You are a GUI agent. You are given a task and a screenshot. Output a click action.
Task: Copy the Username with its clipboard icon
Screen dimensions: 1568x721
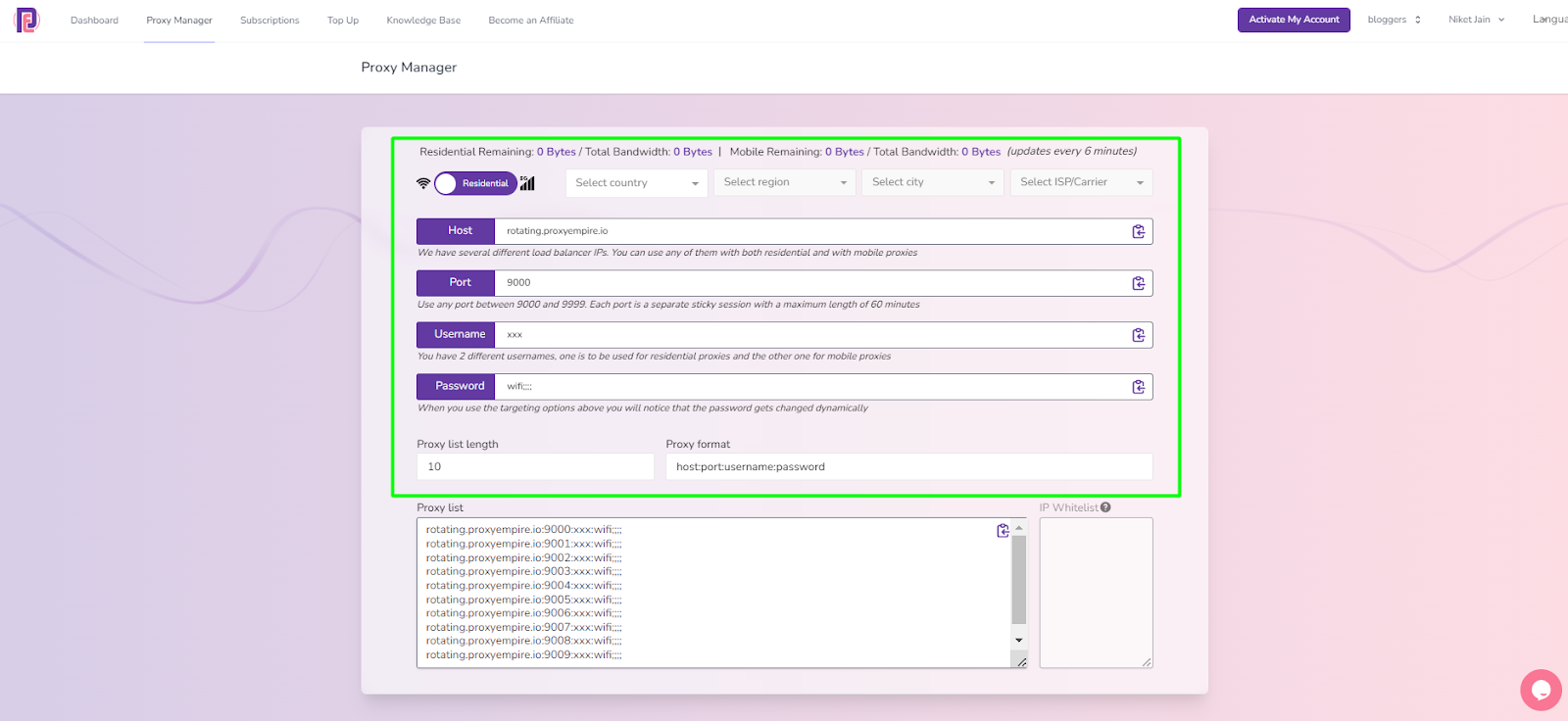pyautogui.click(x=1138, y=335)
